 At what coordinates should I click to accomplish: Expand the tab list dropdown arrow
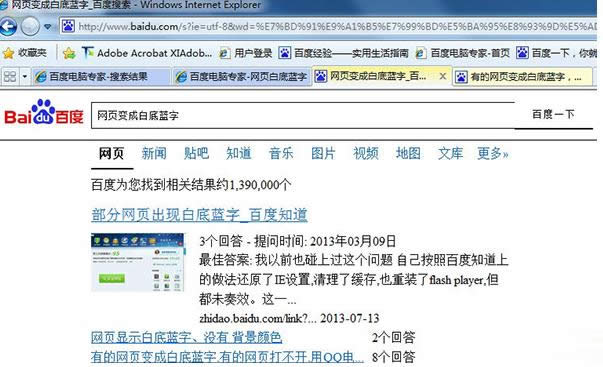(x=25, y=77)
